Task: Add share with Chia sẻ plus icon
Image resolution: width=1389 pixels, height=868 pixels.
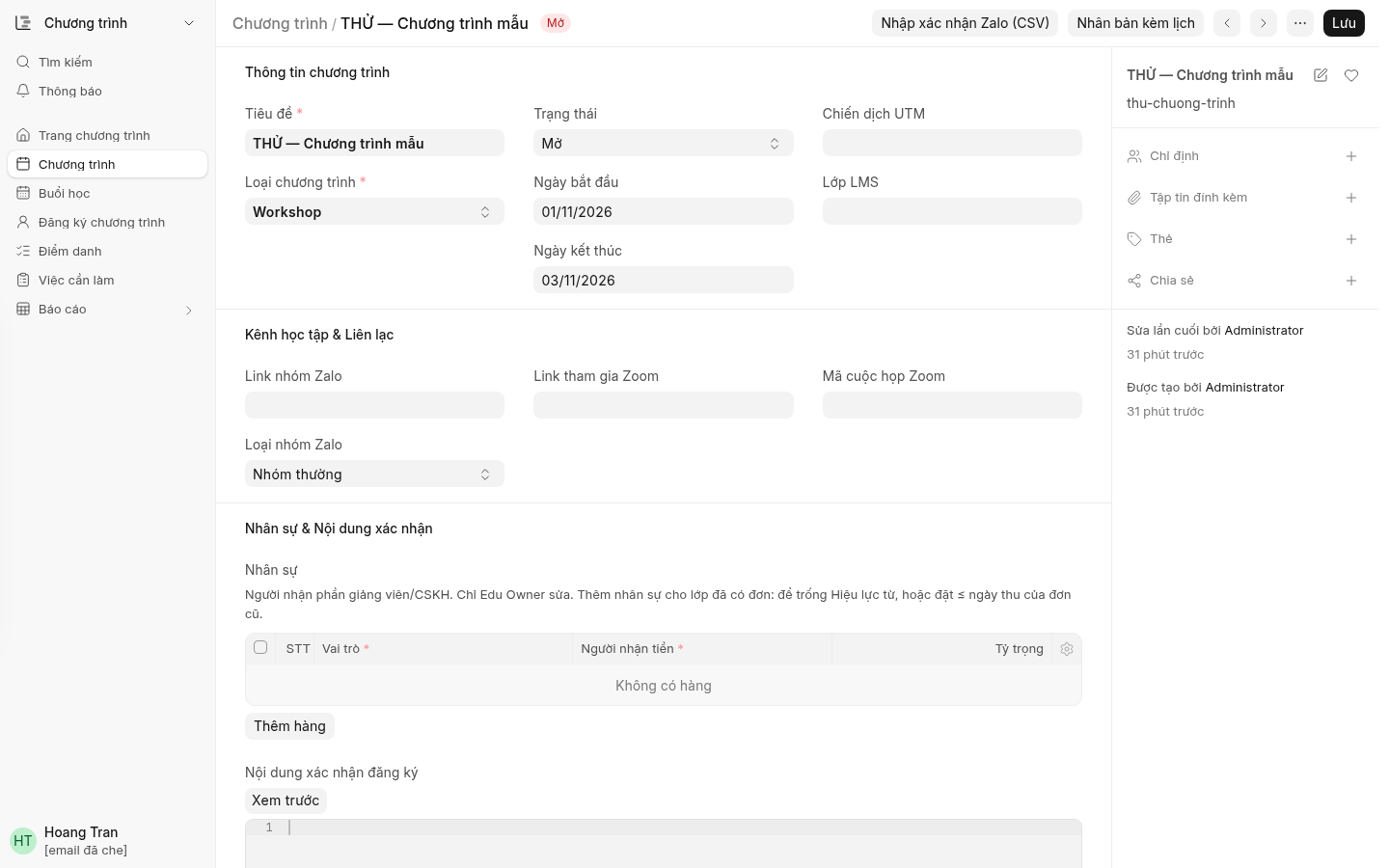Action: (x=1351, y=281)
